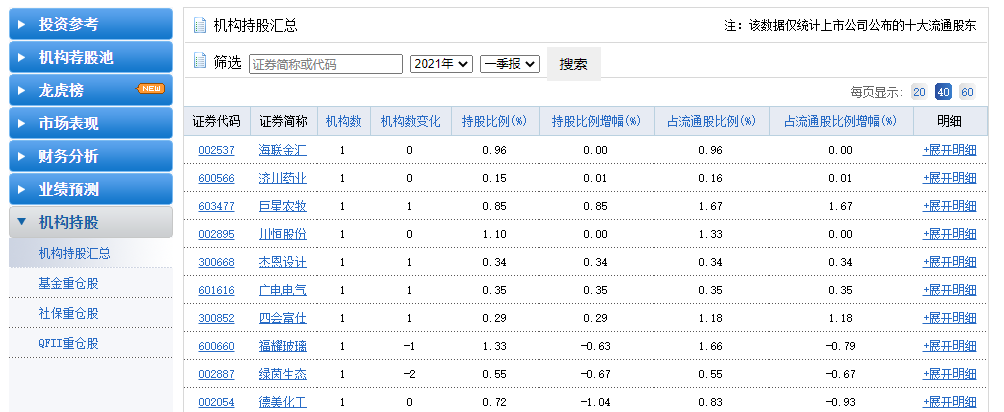Sort by 机构数变化 column header
1004x412 pixels.
click(x=410, y=121)
